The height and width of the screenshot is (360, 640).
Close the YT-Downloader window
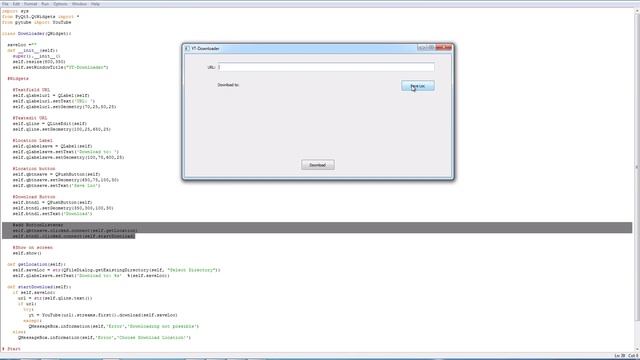coord(444,47)
